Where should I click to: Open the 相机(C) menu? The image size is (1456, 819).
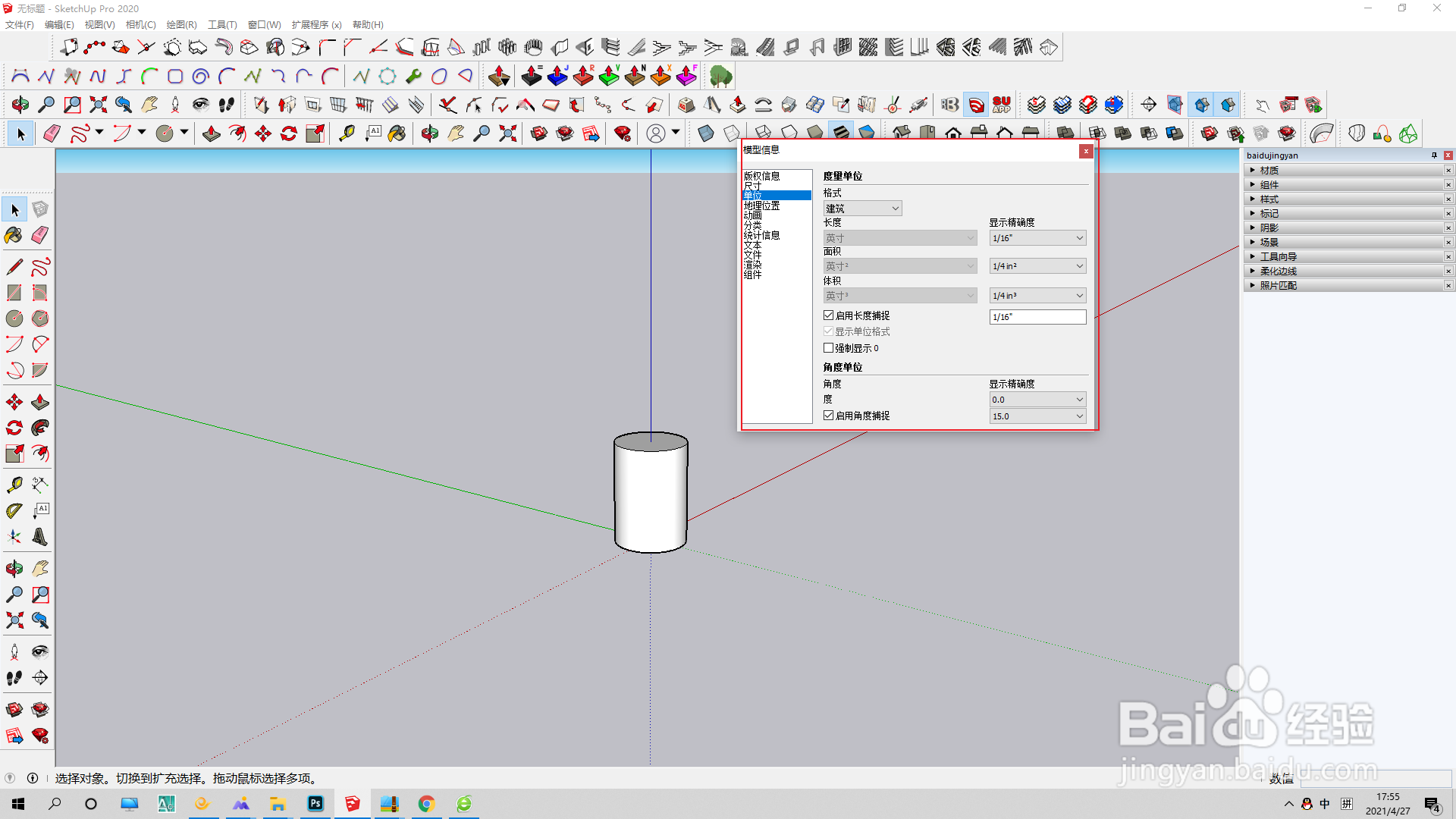[x=140, y=25]
